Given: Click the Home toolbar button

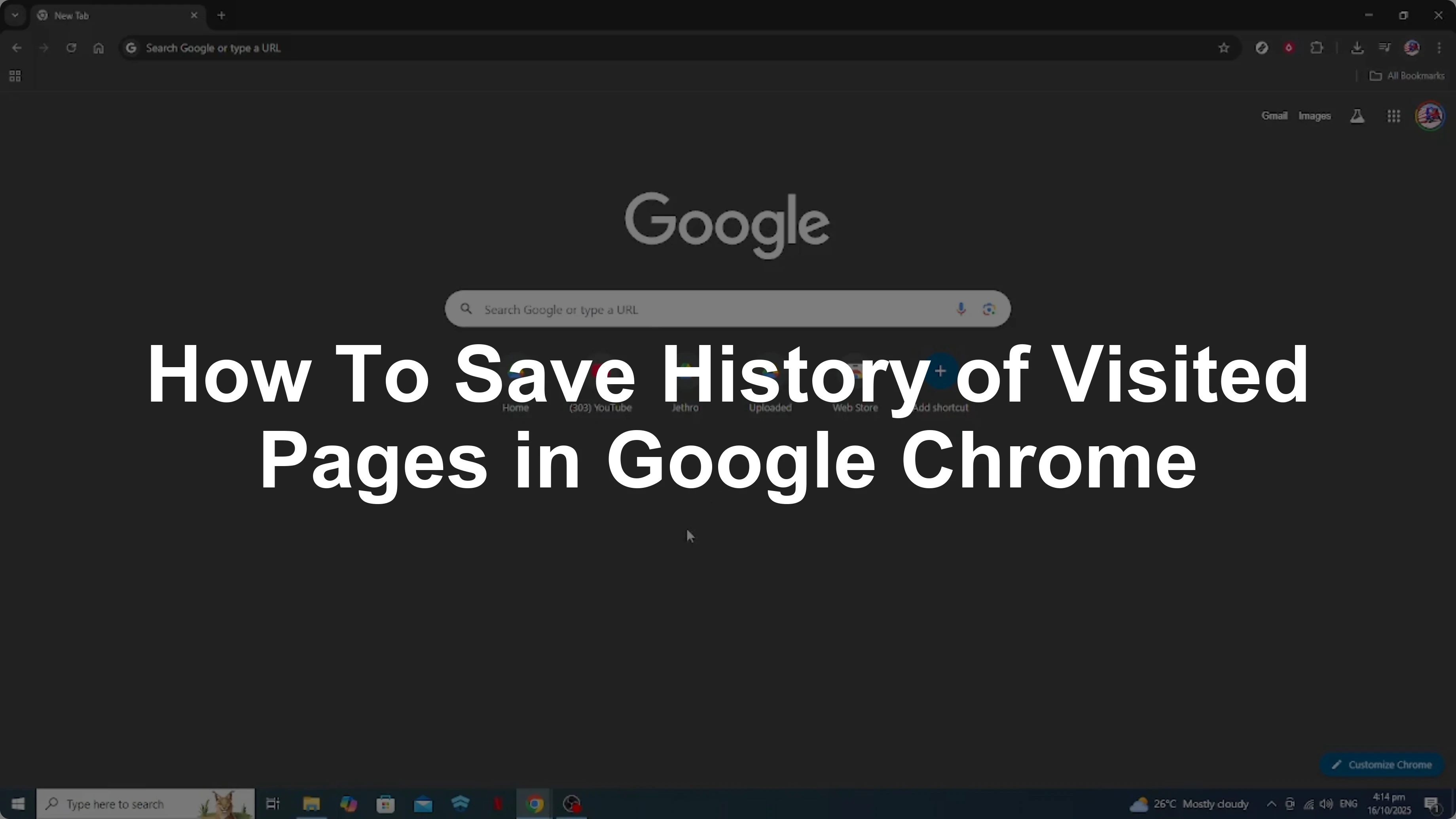Looking at the screenshot, I should (99, 48).
